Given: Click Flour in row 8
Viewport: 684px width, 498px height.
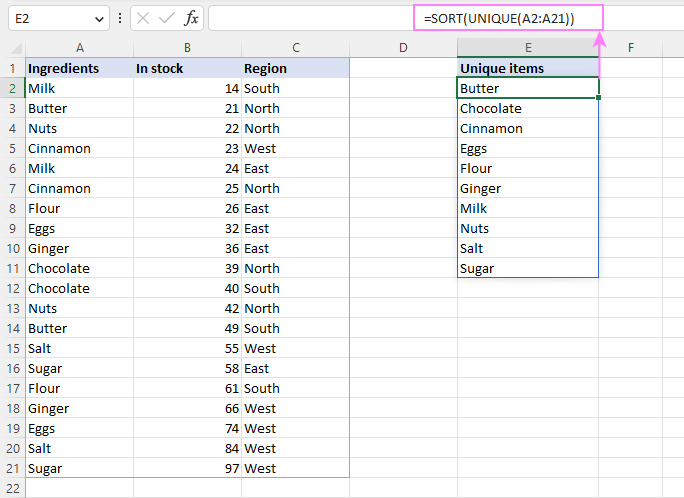Looking at the screenshot, I should tap(79, 208).
